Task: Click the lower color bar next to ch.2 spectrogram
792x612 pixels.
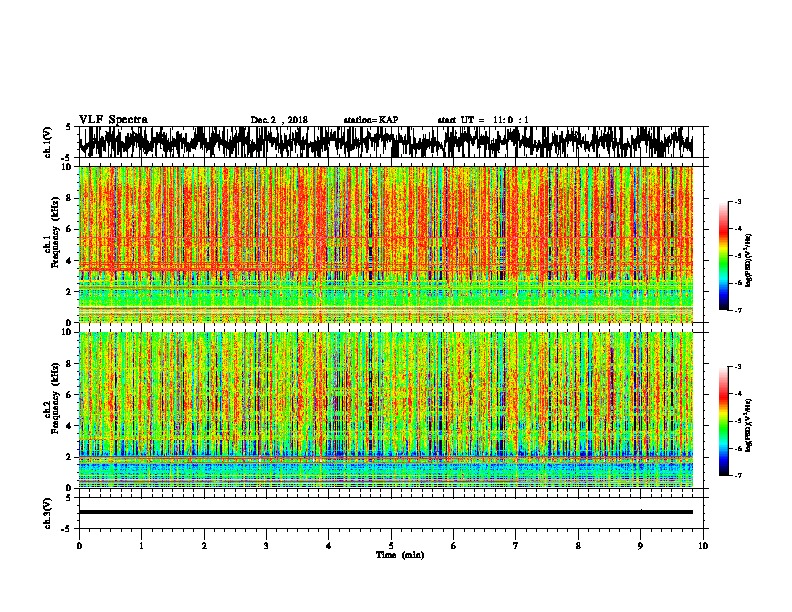Action: click(724, 421)
